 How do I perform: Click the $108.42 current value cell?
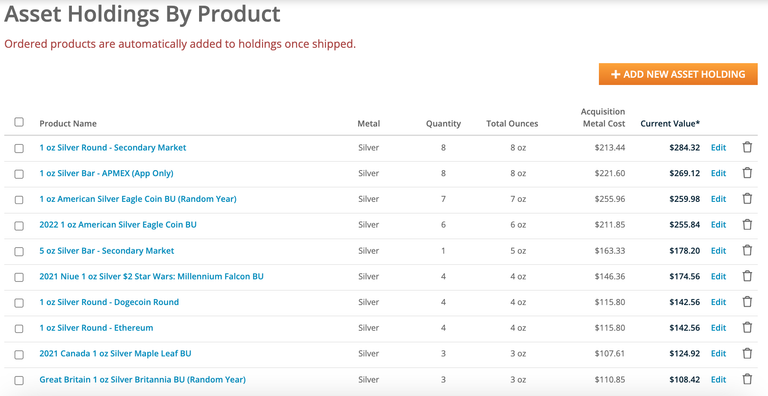pos(685,379)
